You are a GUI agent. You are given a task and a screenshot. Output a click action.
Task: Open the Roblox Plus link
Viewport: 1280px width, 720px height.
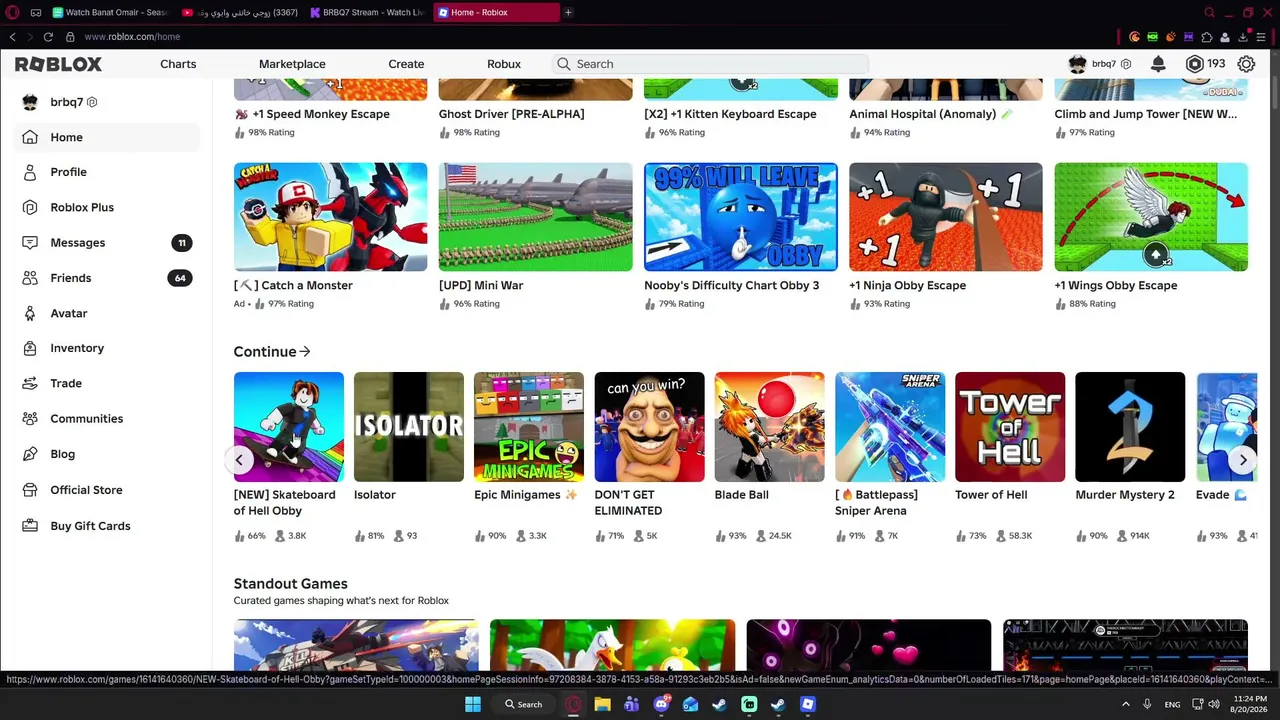(x=82, y=207)
